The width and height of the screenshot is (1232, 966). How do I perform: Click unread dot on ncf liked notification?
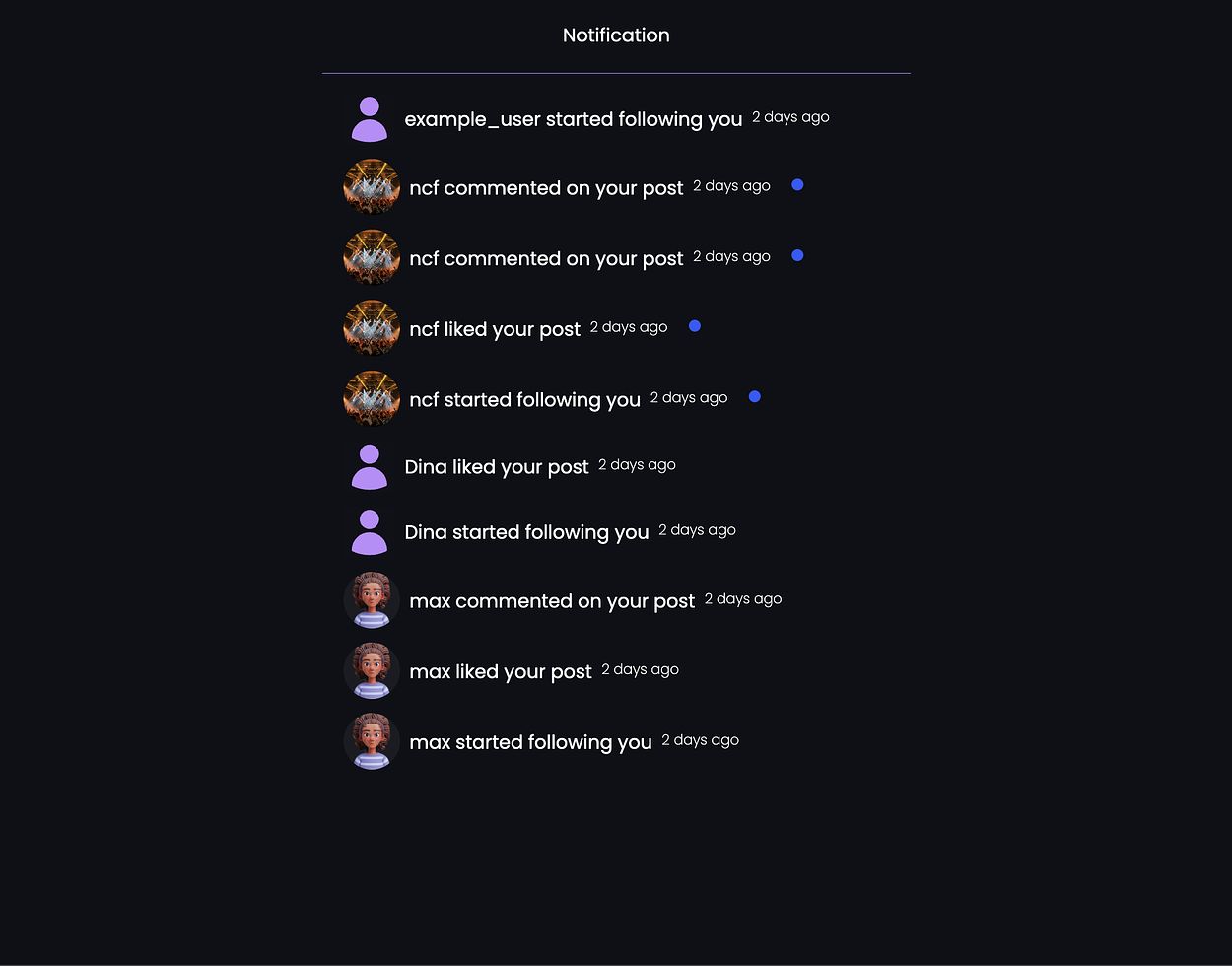(x=695, y=326)
